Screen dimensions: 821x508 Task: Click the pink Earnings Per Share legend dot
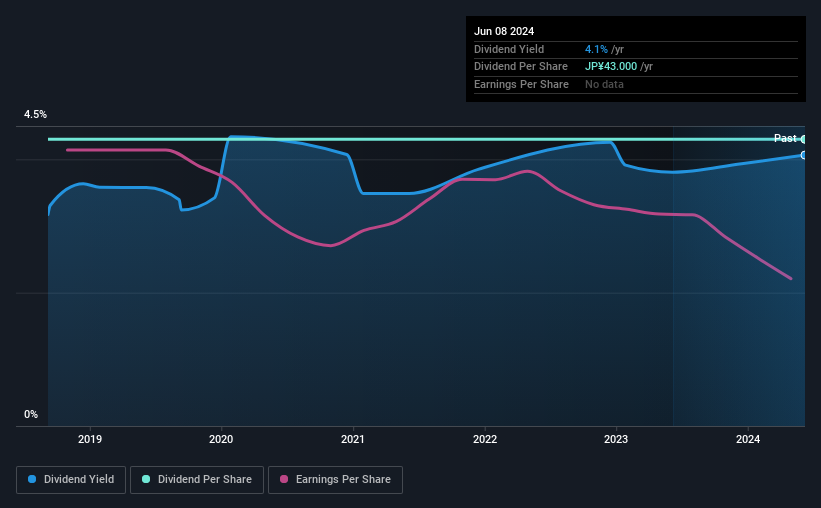[x=284, y=479]
